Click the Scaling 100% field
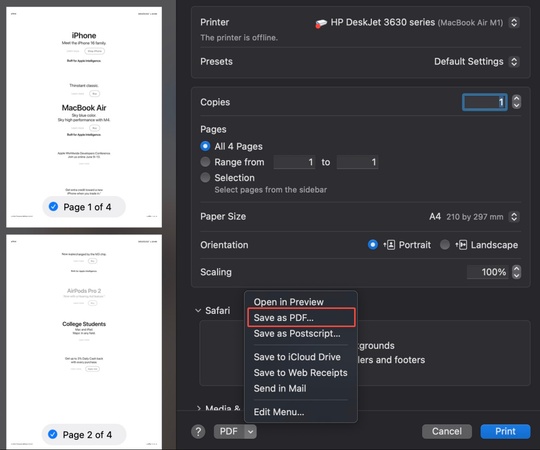Image resolution: width=540 pixels, height=450 pixels. [x=487, y=272]
